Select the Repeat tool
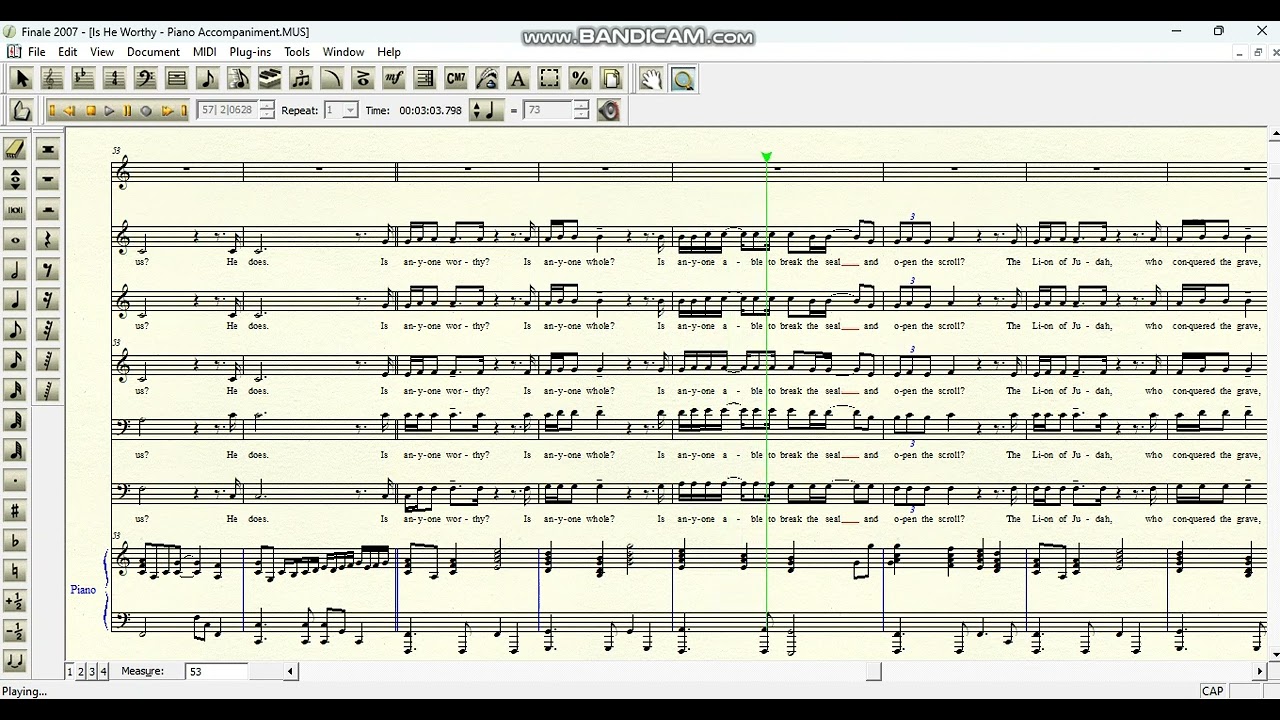The width and height of the screenshot is (1280, 720). click(424, 79)
